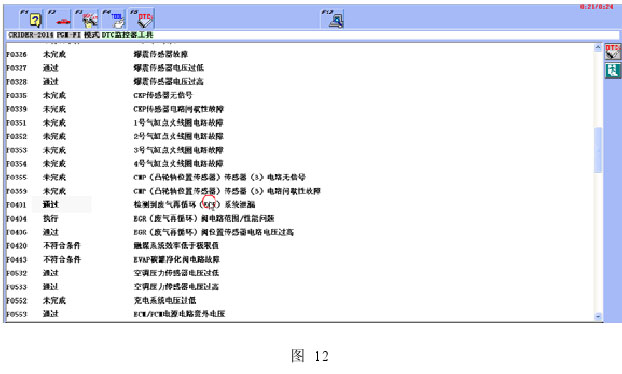Screen dimensions: 622x374
Task: Click description 空调压力传感器电压过高
Action: (x=176, y=287)
